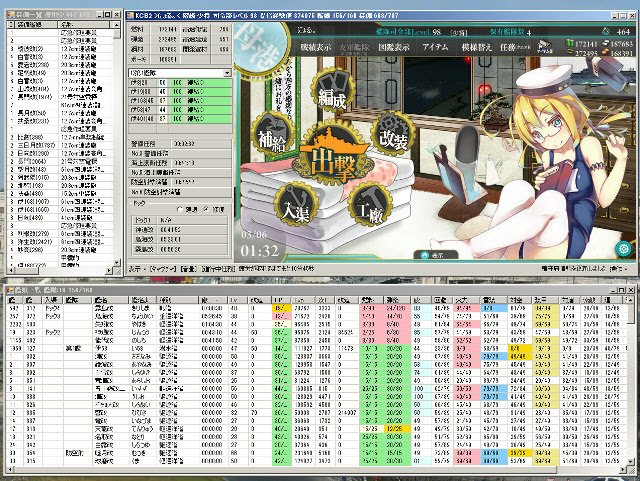Screen dimensions: 640x481
Task: Open the 補給 (supply) gear icon
Action: (272, 134)
